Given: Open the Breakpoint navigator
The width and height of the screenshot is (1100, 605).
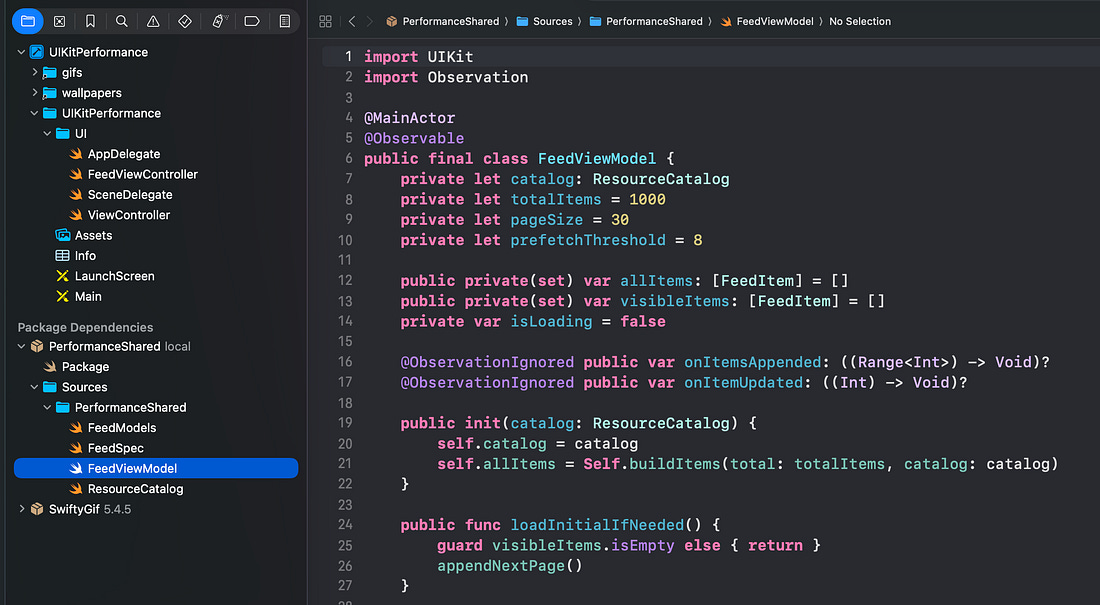Looking at the screenshot, I should coord(252,21).
